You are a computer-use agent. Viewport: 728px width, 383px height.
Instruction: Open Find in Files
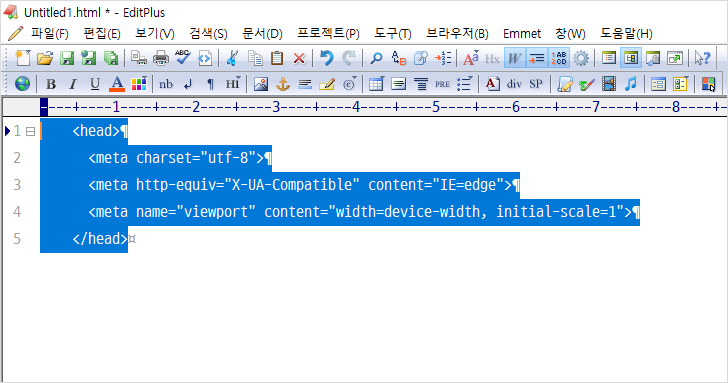click(421, 58)
